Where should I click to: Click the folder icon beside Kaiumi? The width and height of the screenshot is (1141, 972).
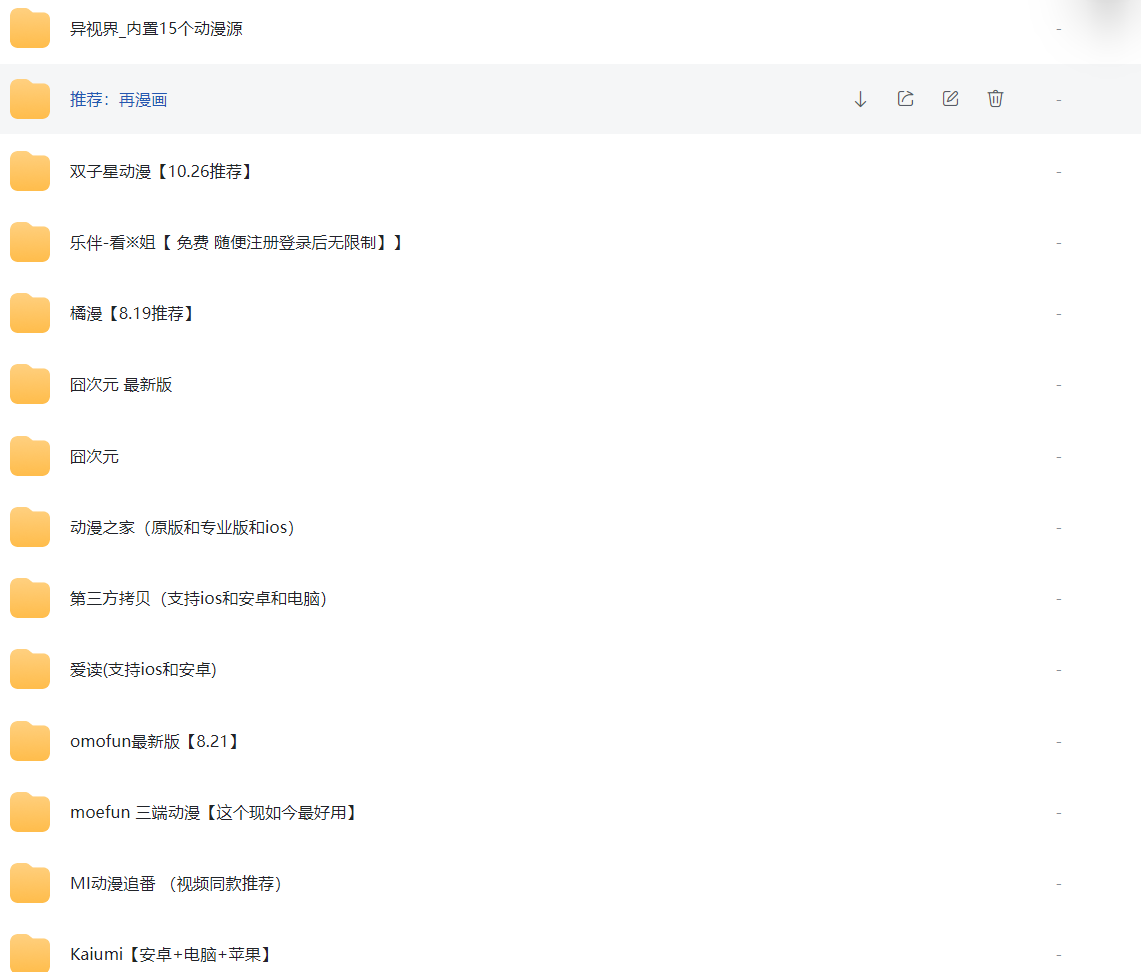(x=29, y=953)
